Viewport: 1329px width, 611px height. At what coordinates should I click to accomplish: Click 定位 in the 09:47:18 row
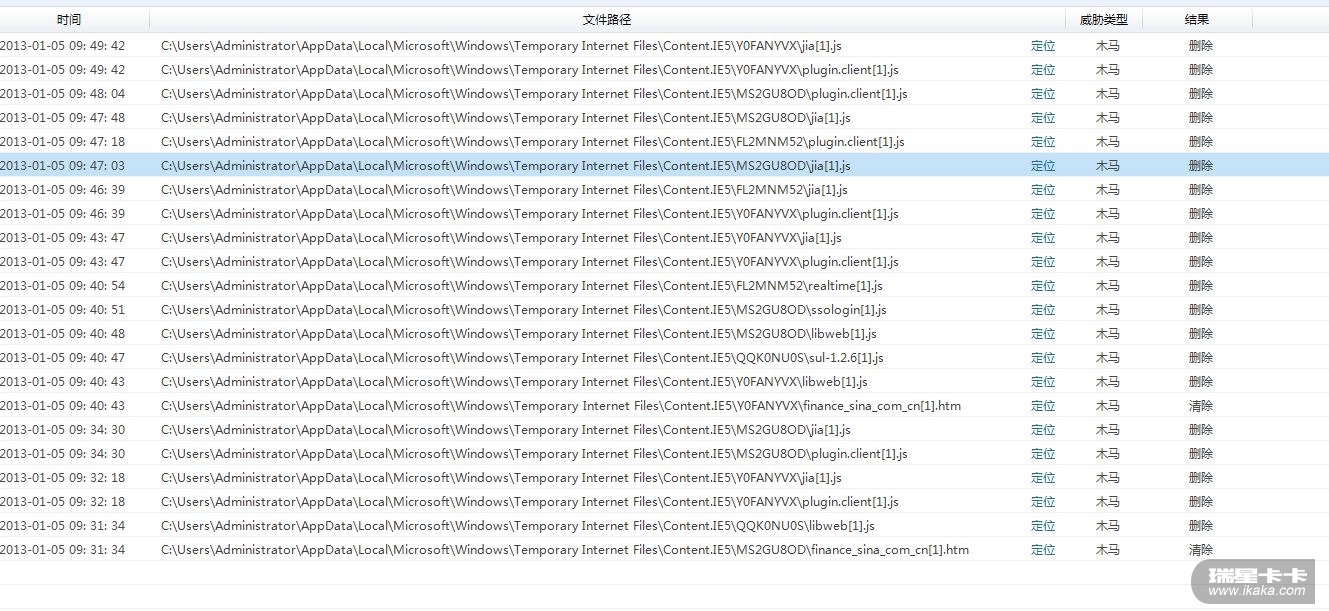(1043, 142)
